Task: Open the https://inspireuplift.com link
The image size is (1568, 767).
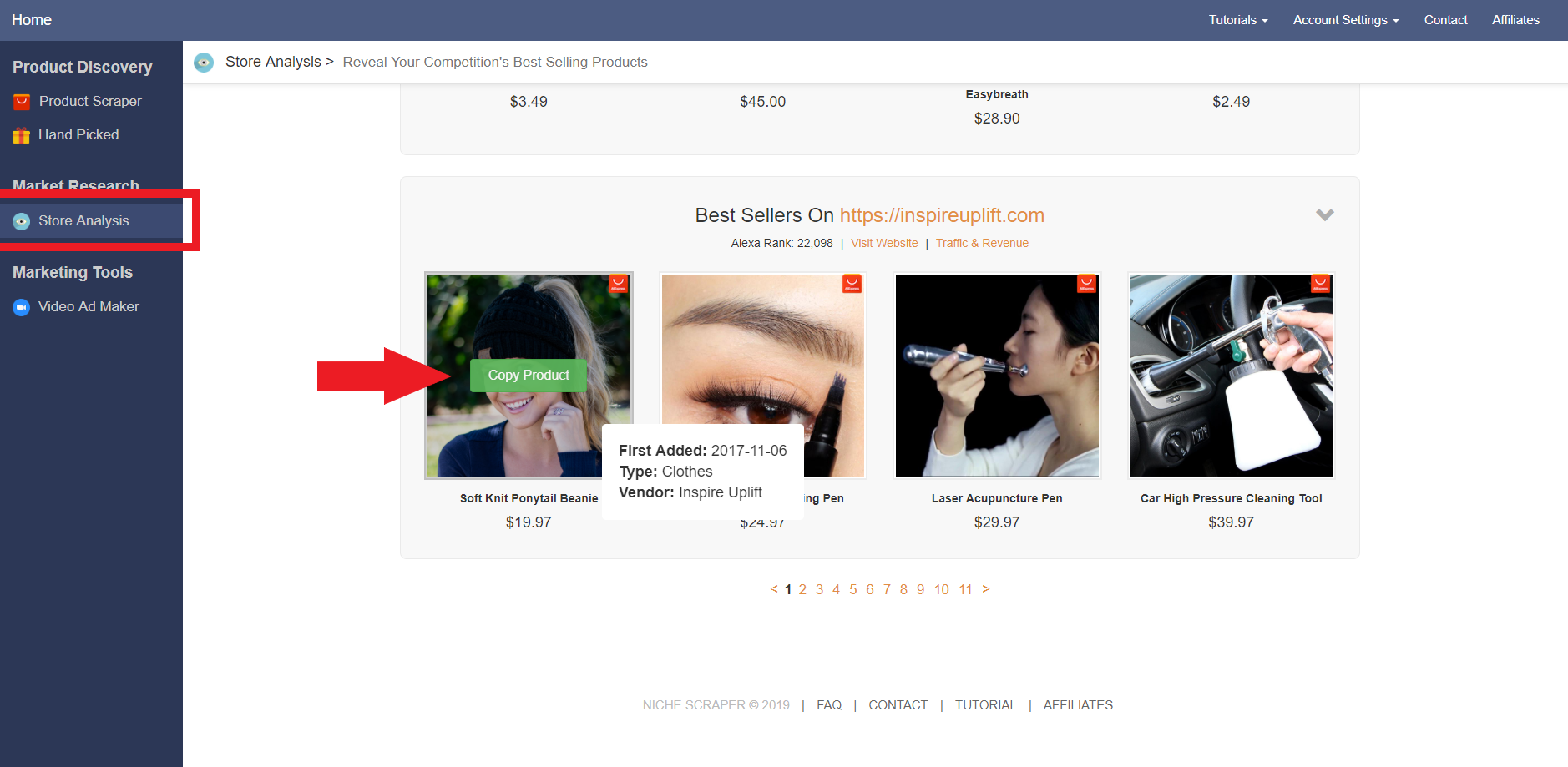Action: click(x=942, y=215)
